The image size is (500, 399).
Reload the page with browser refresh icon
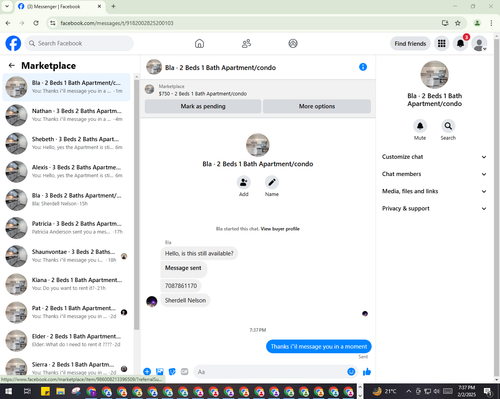(x=36, y=23)
